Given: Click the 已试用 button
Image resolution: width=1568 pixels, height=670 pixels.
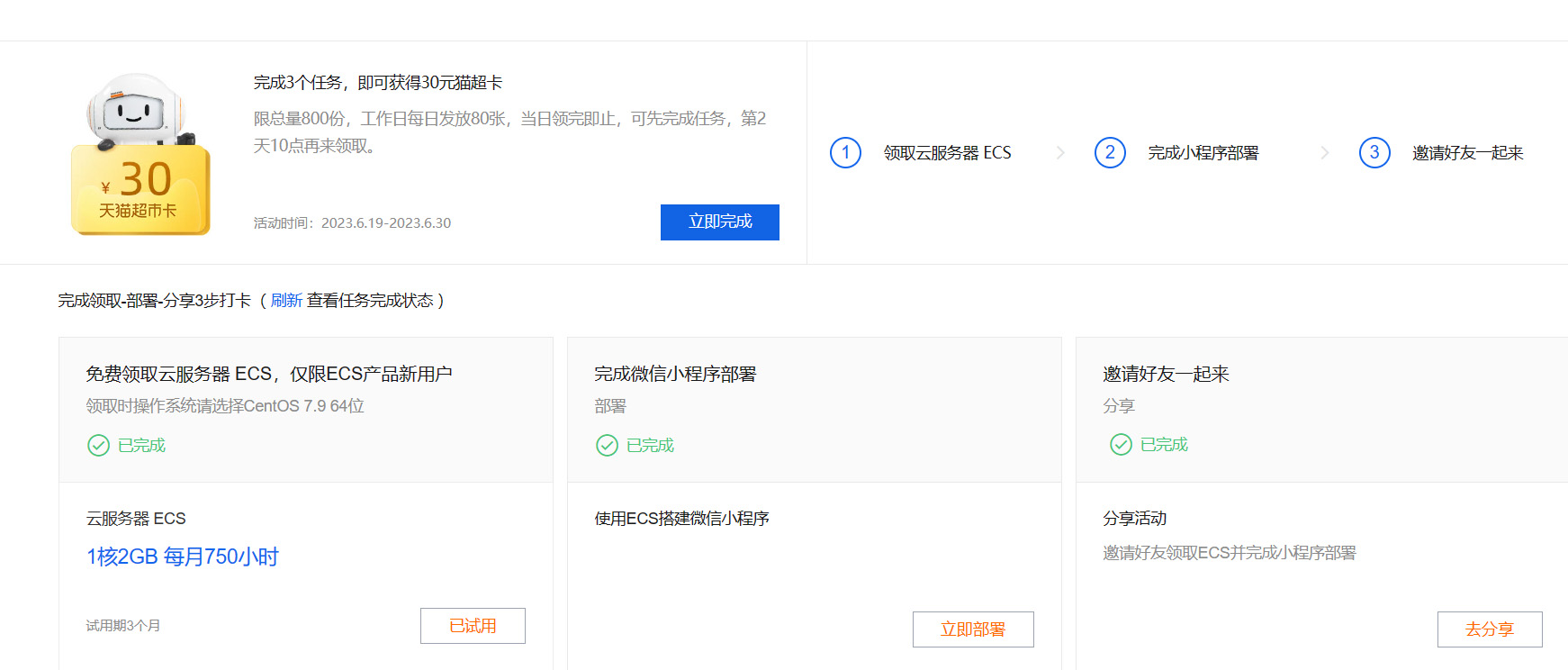Looking at the screenshot, I should (473, 626).
